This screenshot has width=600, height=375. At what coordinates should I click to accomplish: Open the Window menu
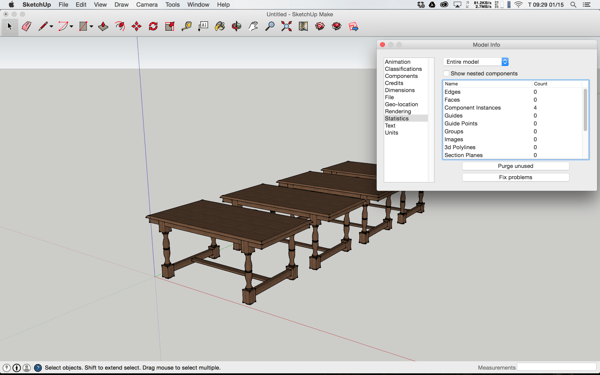[x=198, y=5]
